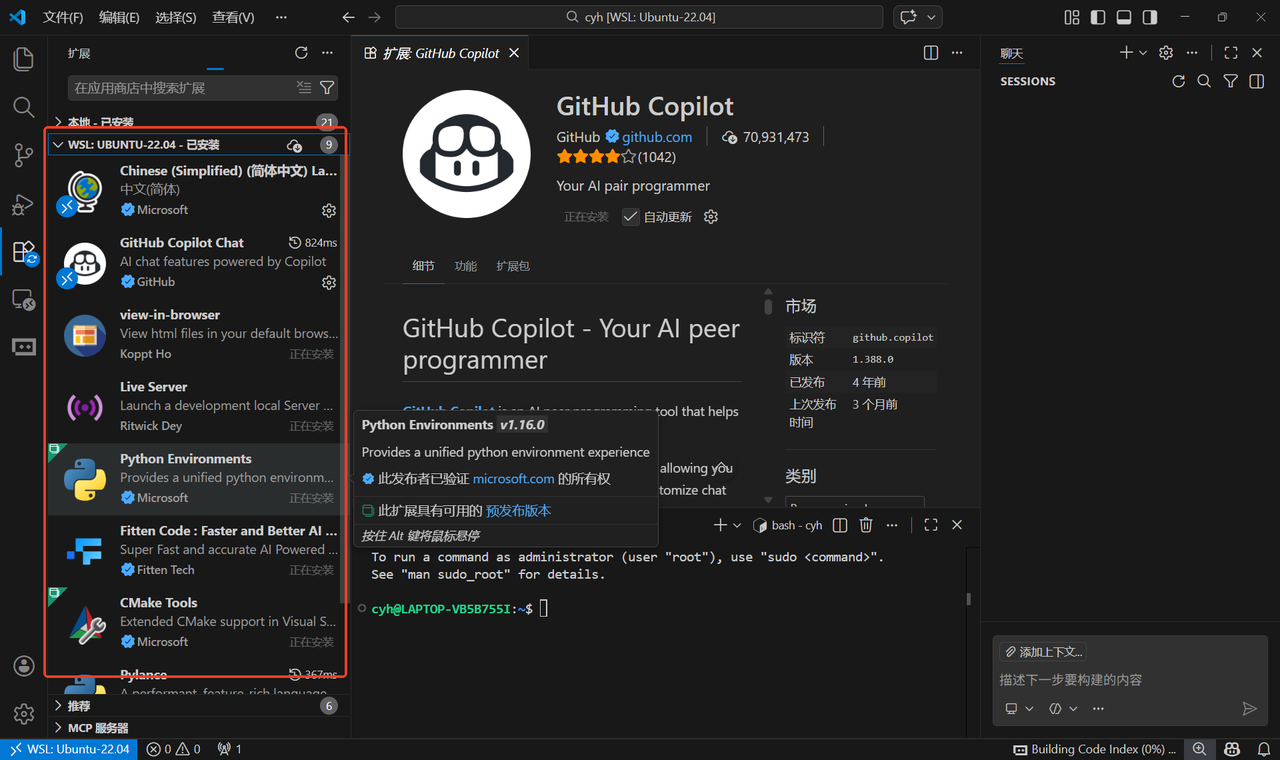1280x760 pixels.
Task: Open chat settings gear
Action: (x=1166, y=53)
